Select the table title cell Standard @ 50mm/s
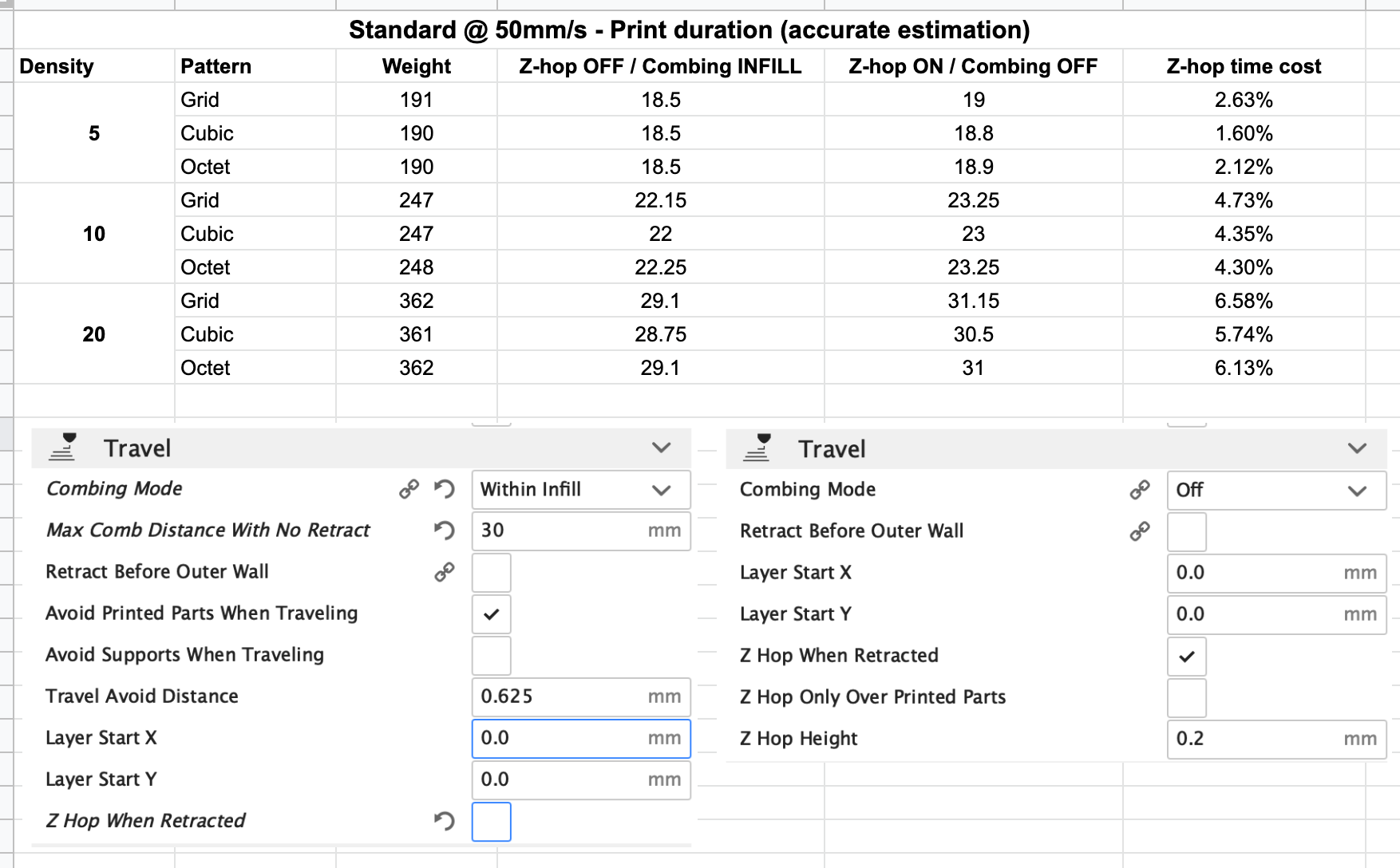Screen dimensions: 1400x868 click(x=690, y=30)
